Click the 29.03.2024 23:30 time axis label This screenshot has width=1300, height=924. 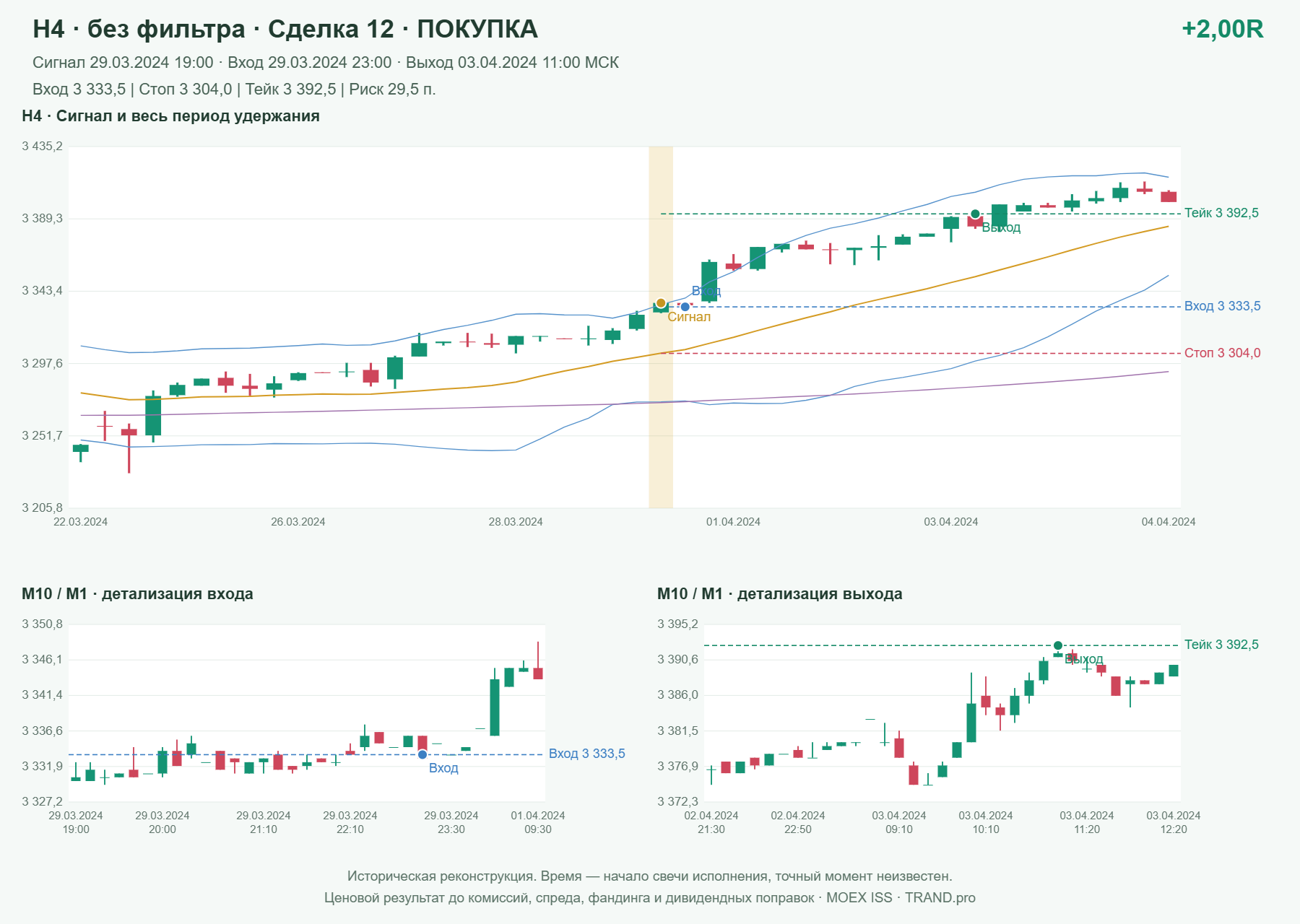451,822
